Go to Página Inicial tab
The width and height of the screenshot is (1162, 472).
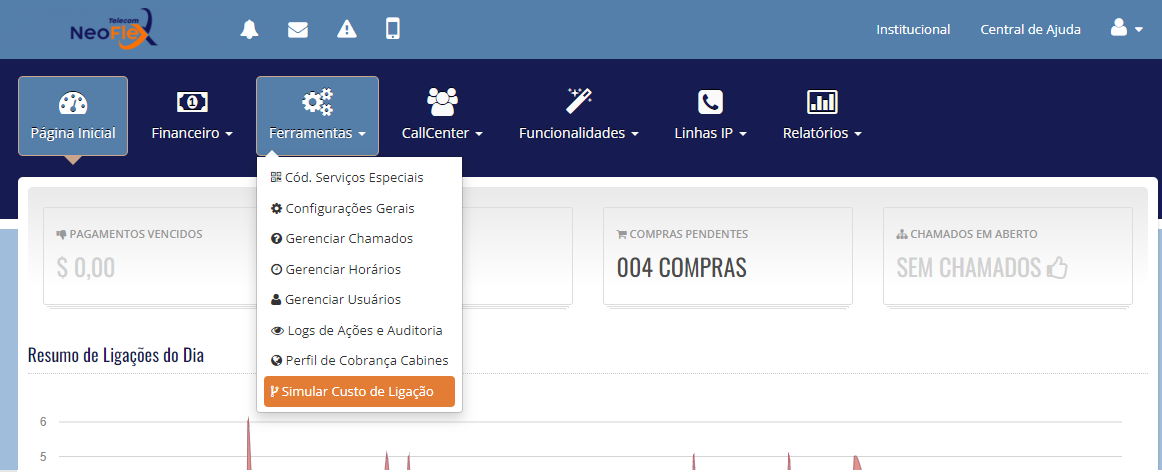click(x=73, y=116)
